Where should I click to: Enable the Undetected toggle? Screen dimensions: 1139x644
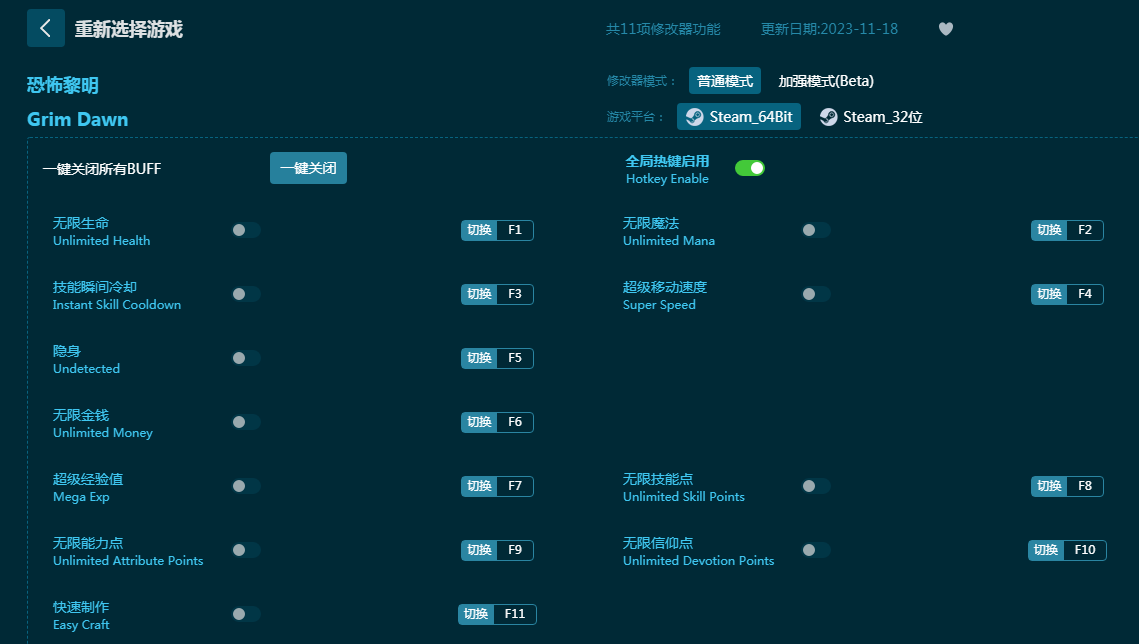pos(246,358)
